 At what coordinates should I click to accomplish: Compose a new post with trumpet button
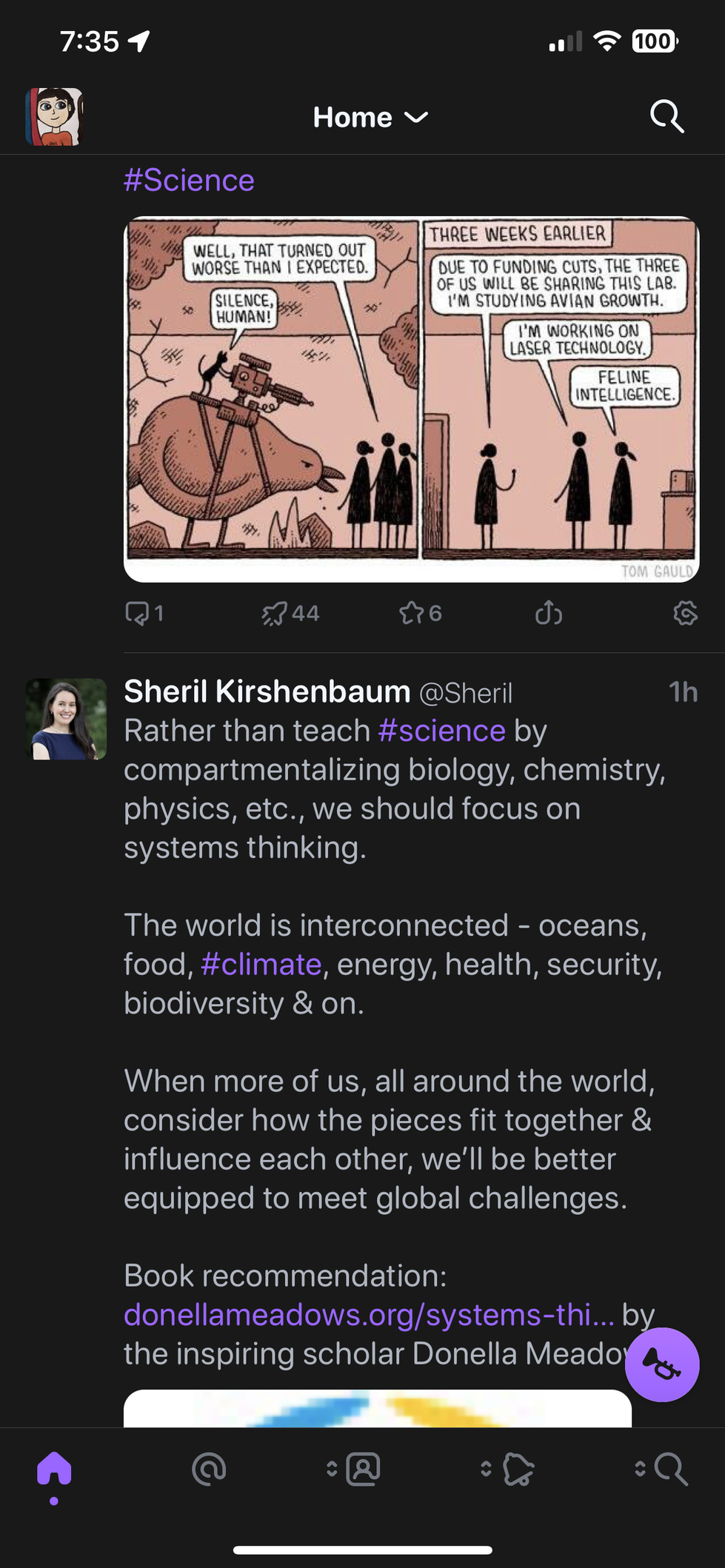tap(662, 1364)
